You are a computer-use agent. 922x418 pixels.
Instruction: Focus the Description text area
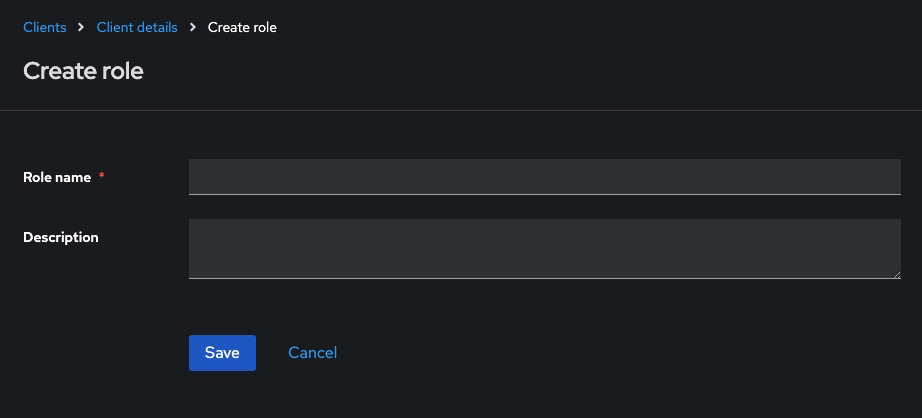click(x=544, y=248)
